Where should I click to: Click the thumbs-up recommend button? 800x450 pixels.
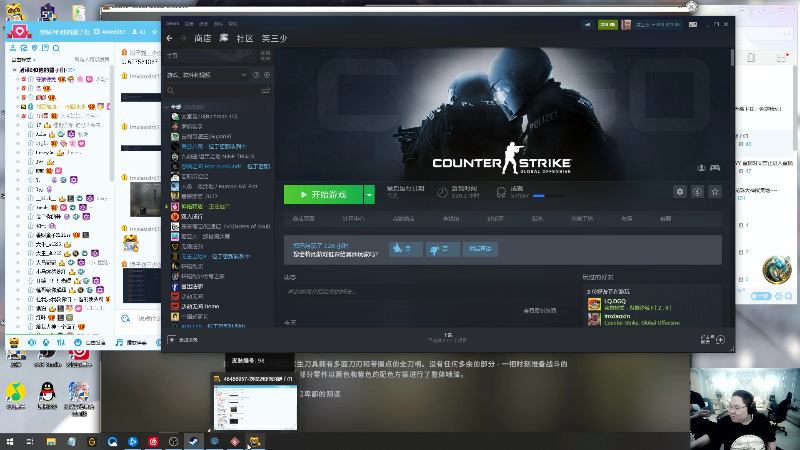(x=405, y=249)
